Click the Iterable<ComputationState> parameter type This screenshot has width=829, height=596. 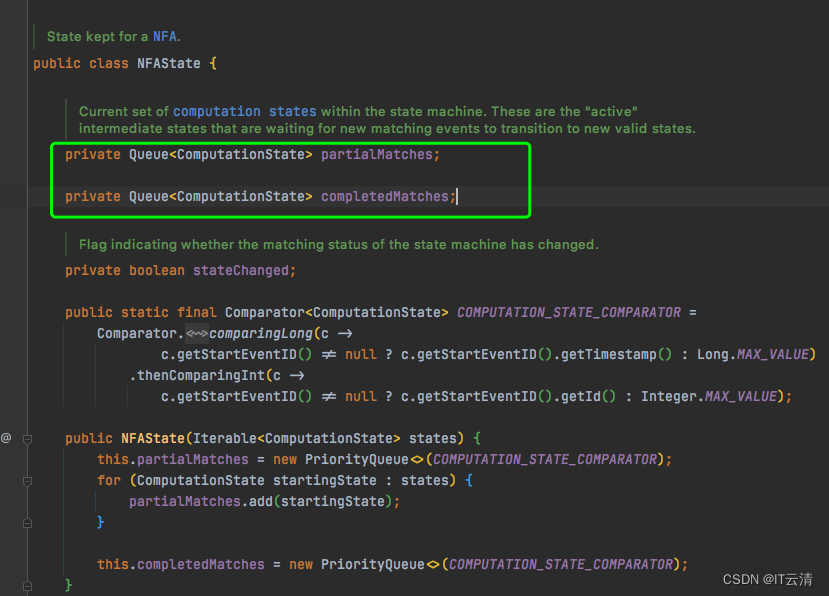pyautogui.click(x=297, y=438)
